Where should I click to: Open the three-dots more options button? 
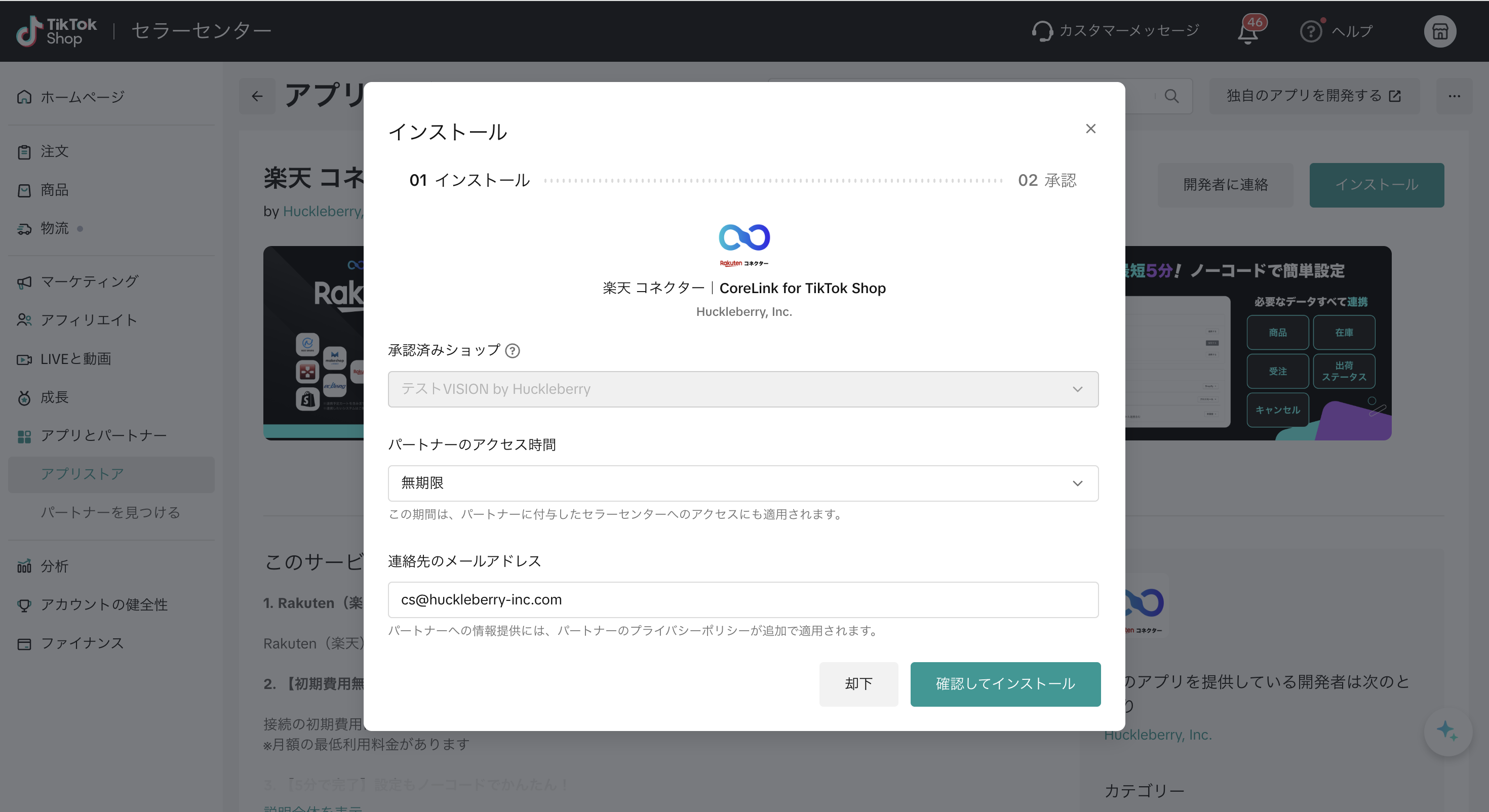click(x=1454, y=96)
